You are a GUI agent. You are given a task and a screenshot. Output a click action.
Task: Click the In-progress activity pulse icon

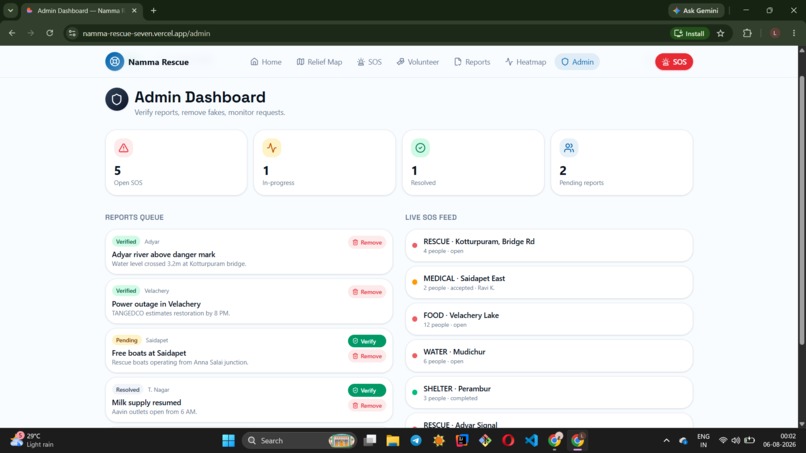pos(271,148)
